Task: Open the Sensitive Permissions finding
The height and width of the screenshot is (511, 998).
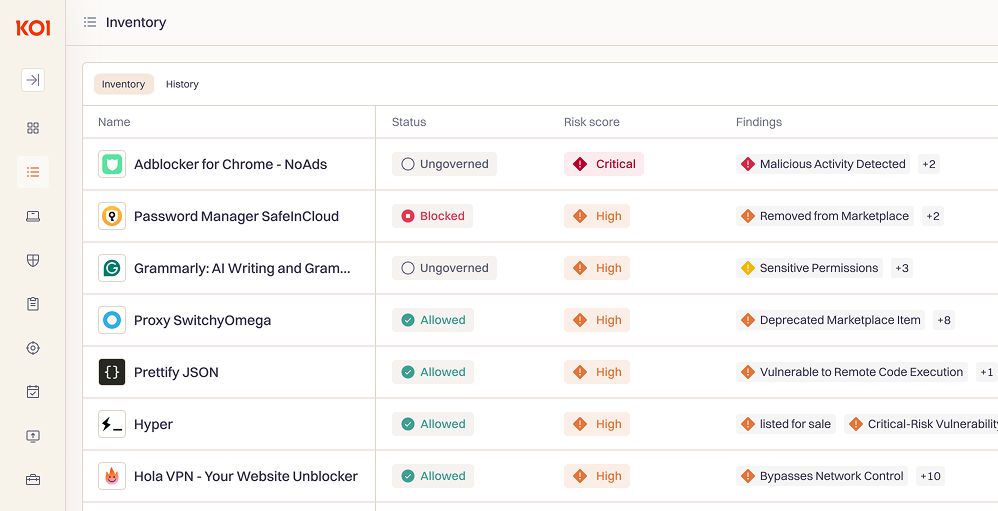Action: 810,268
